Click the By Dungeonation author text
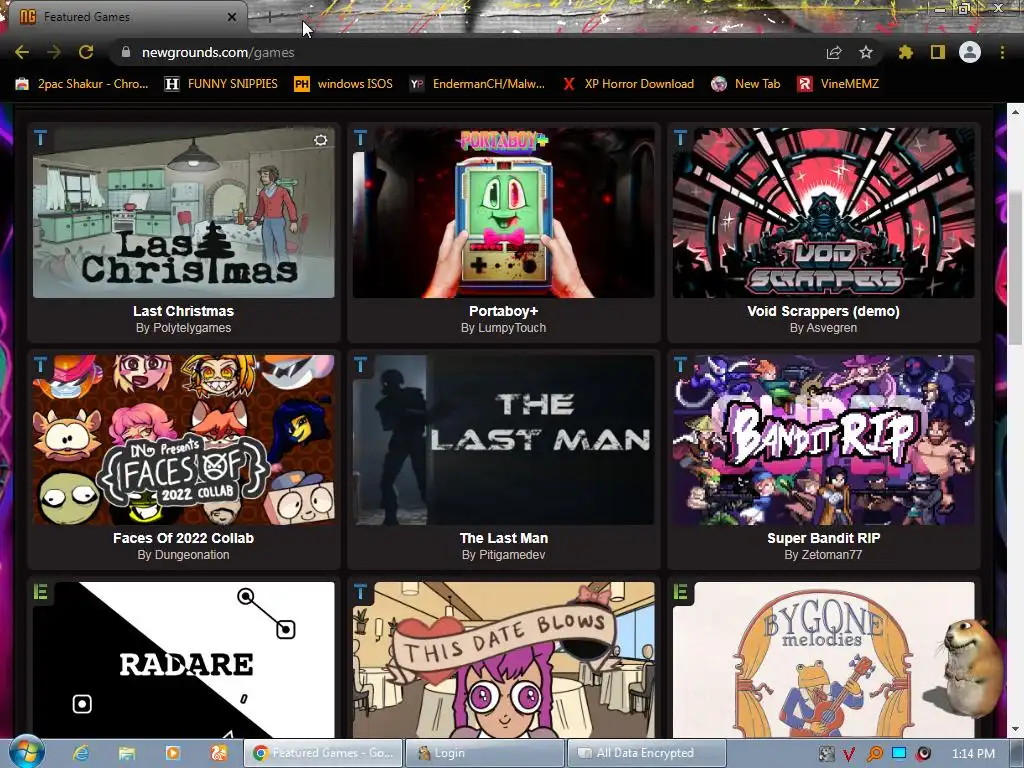 click(x=184, y=555)
